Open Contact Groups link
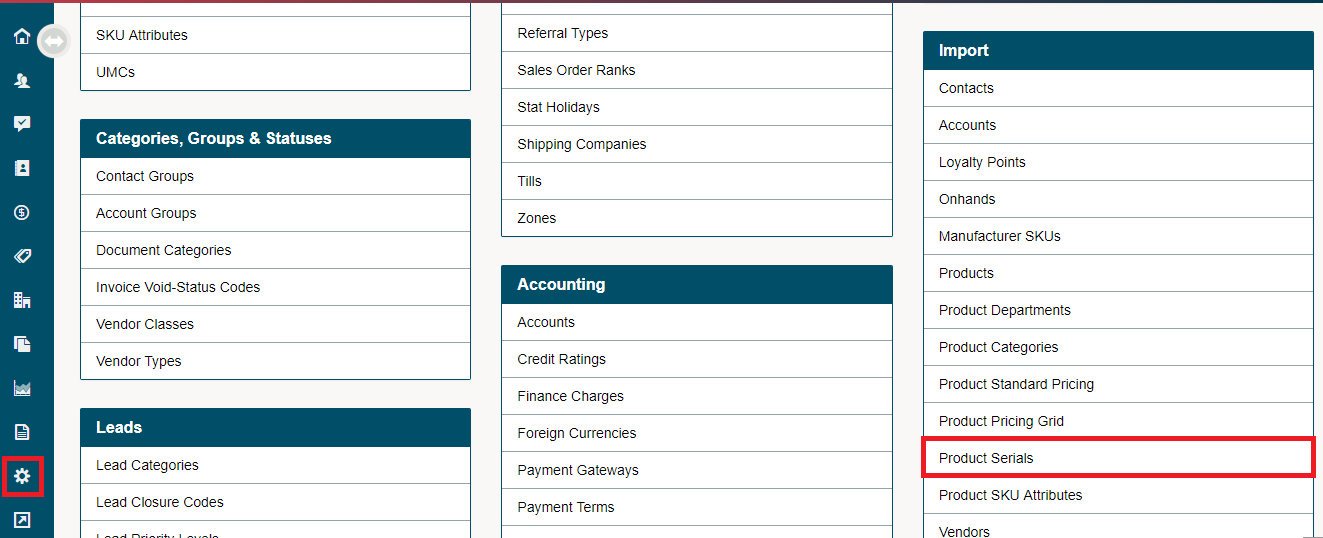 [x=275, y=176]
